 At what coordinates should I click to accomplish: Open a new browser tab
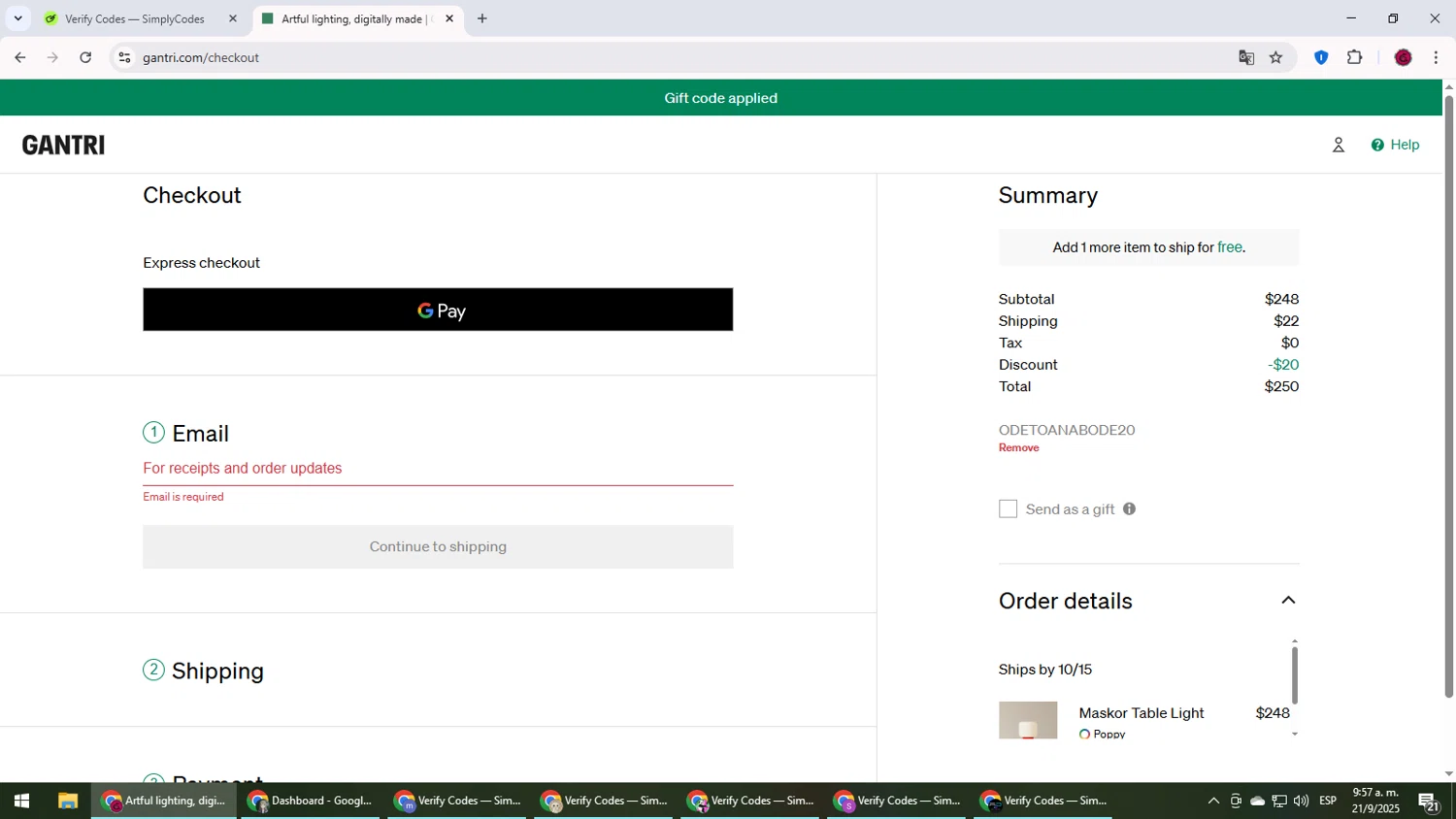click(x=482, y=18)
